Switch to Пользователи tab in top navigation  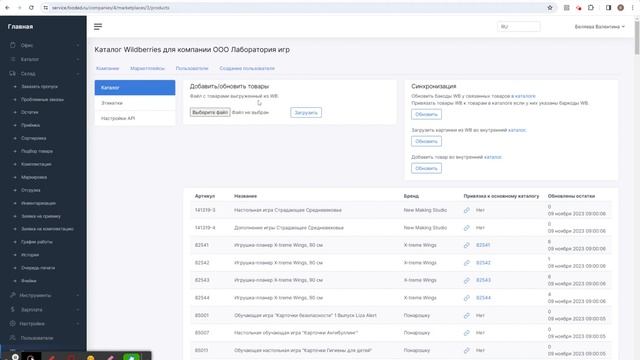[192, 68]
